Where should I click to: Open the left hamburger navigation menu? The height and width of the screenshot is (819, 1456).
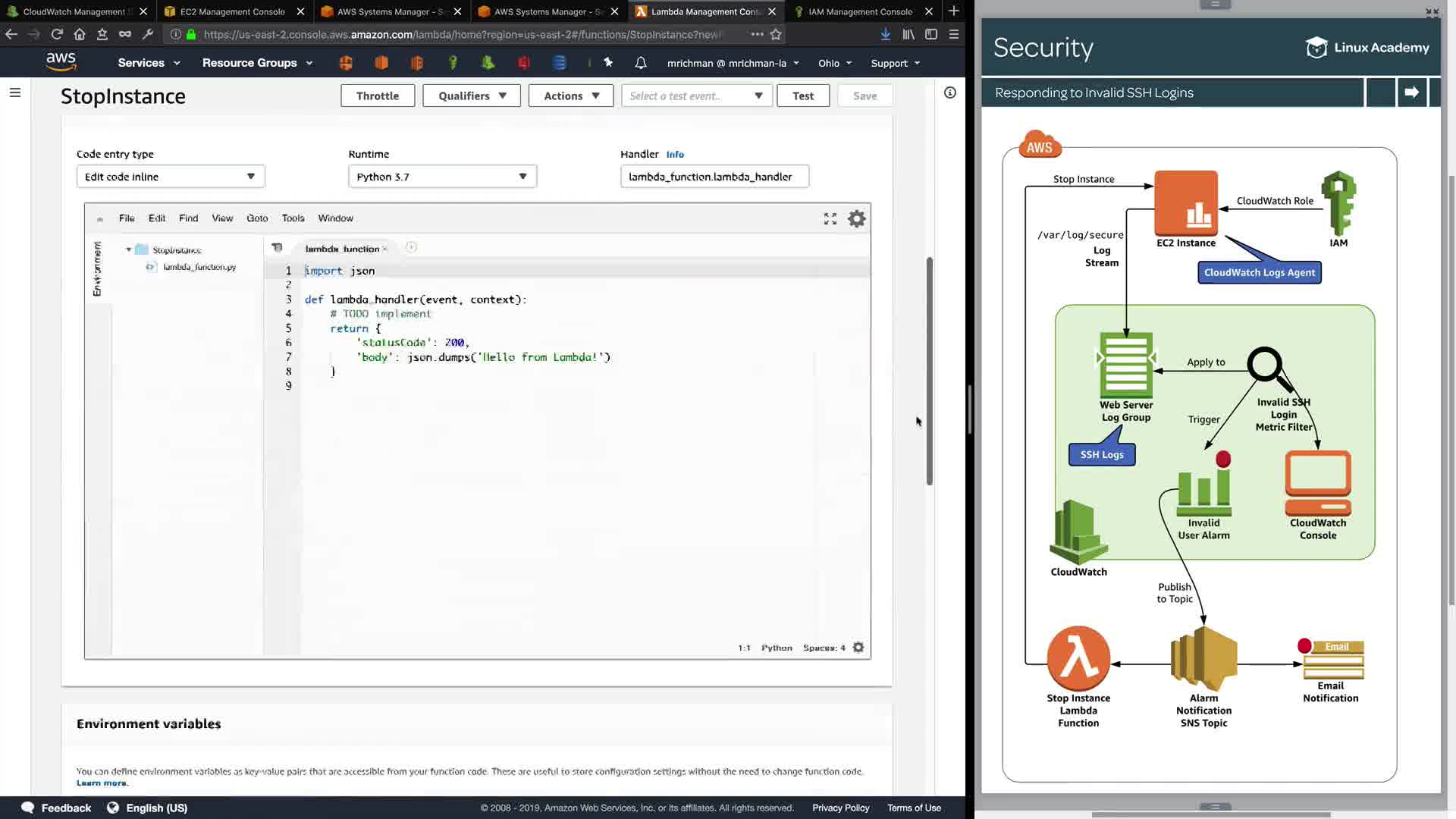15,93
